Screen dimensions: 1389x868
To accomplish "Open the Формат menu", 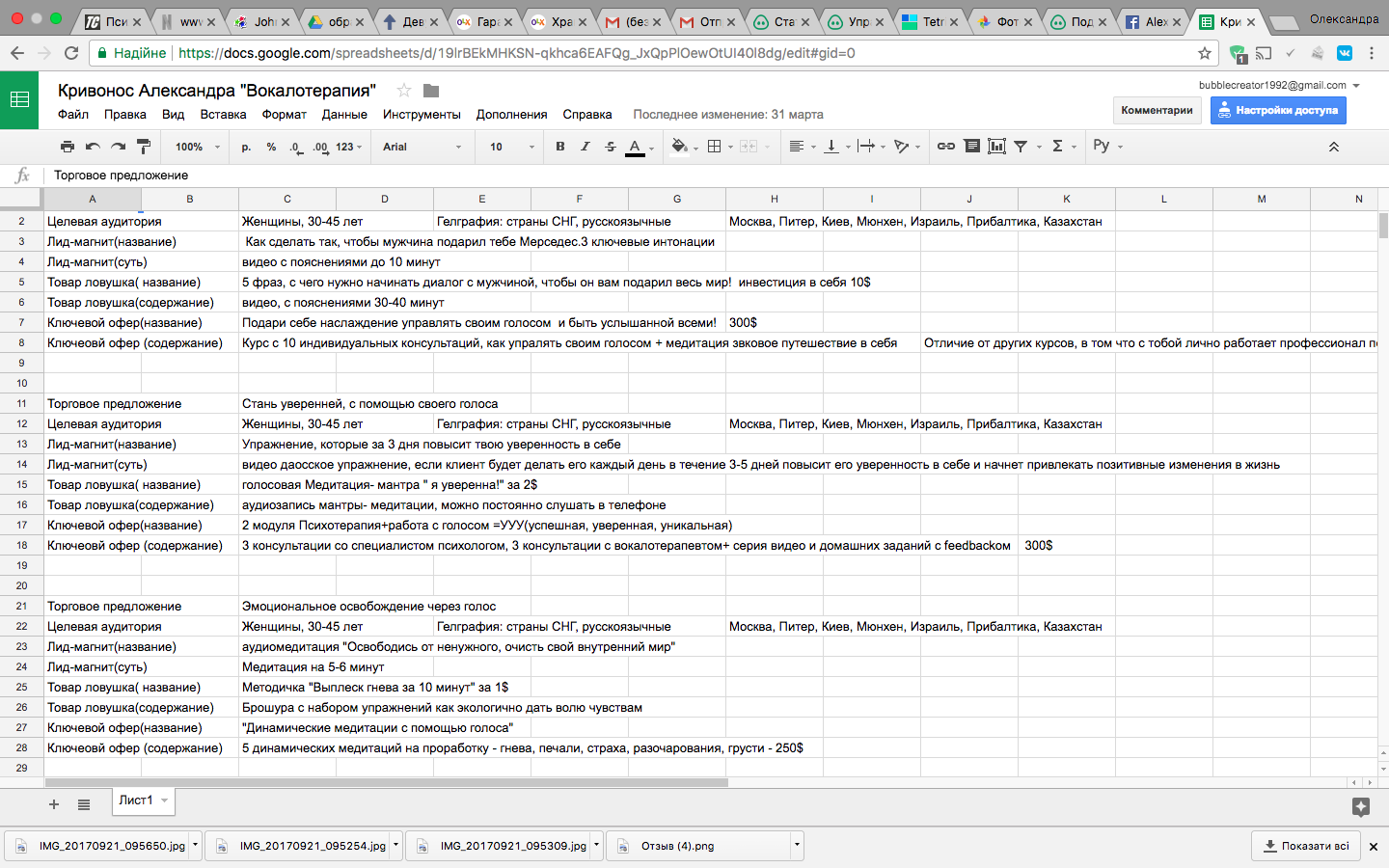I will pos(284,114).
